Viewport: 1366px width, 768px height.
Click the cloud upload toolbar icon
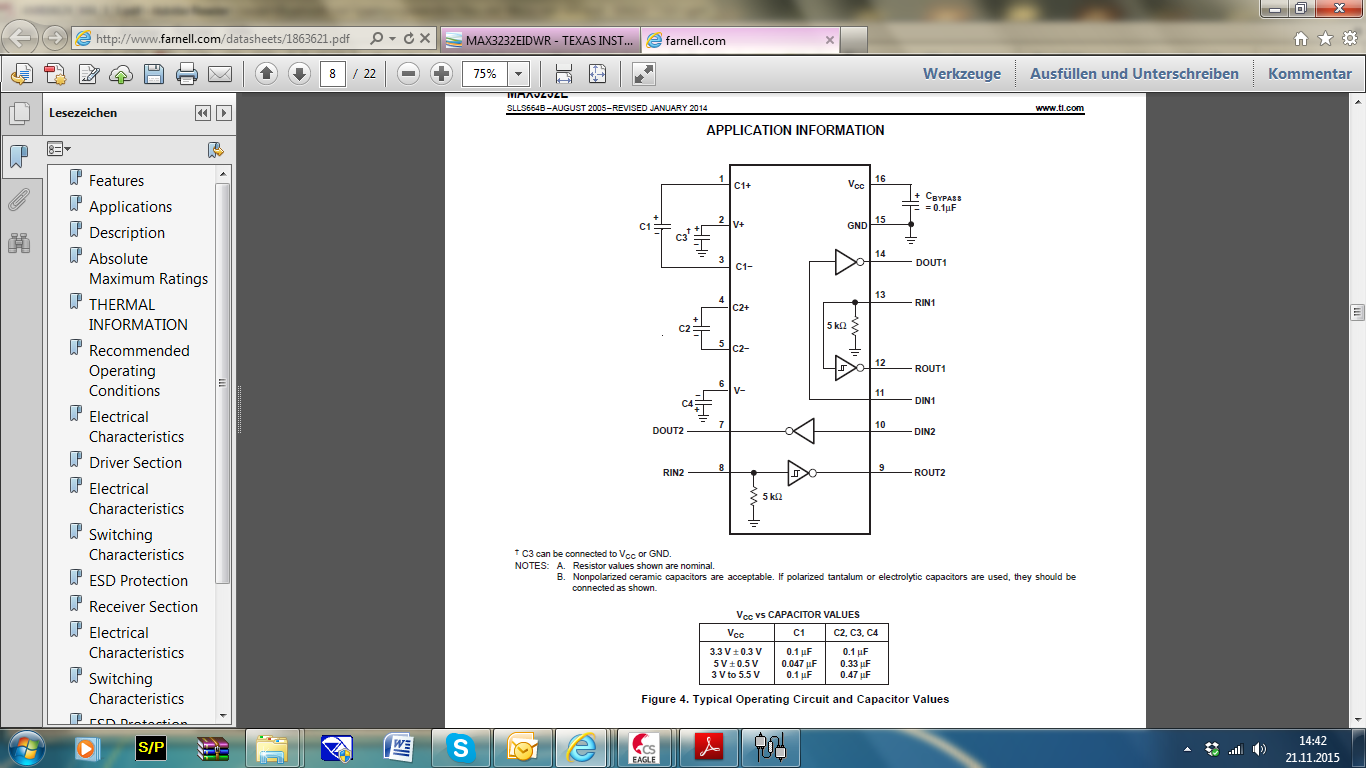[121, 74]
